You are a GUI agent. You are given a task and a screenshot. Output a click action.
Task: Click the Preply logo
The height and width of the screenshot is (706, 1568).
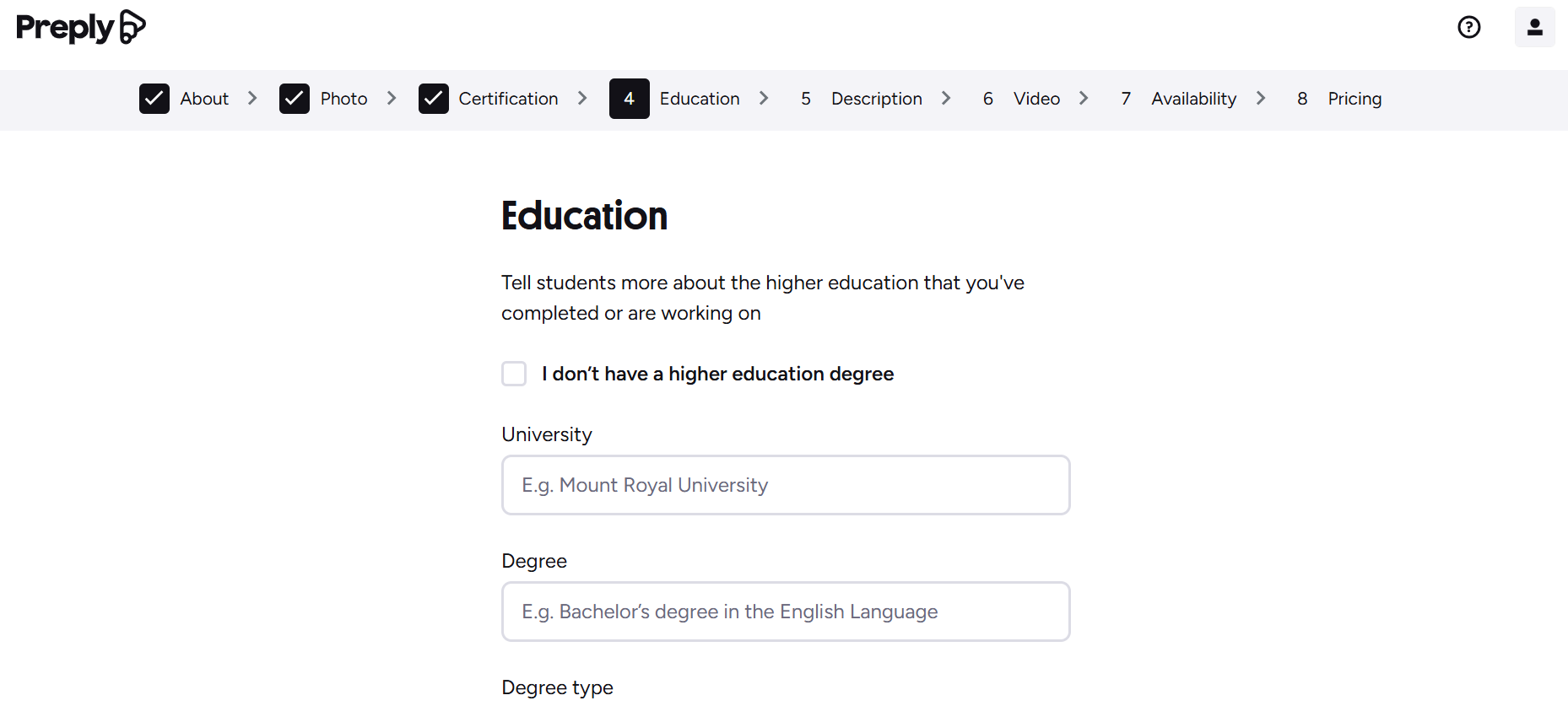(x=80, y=27)
